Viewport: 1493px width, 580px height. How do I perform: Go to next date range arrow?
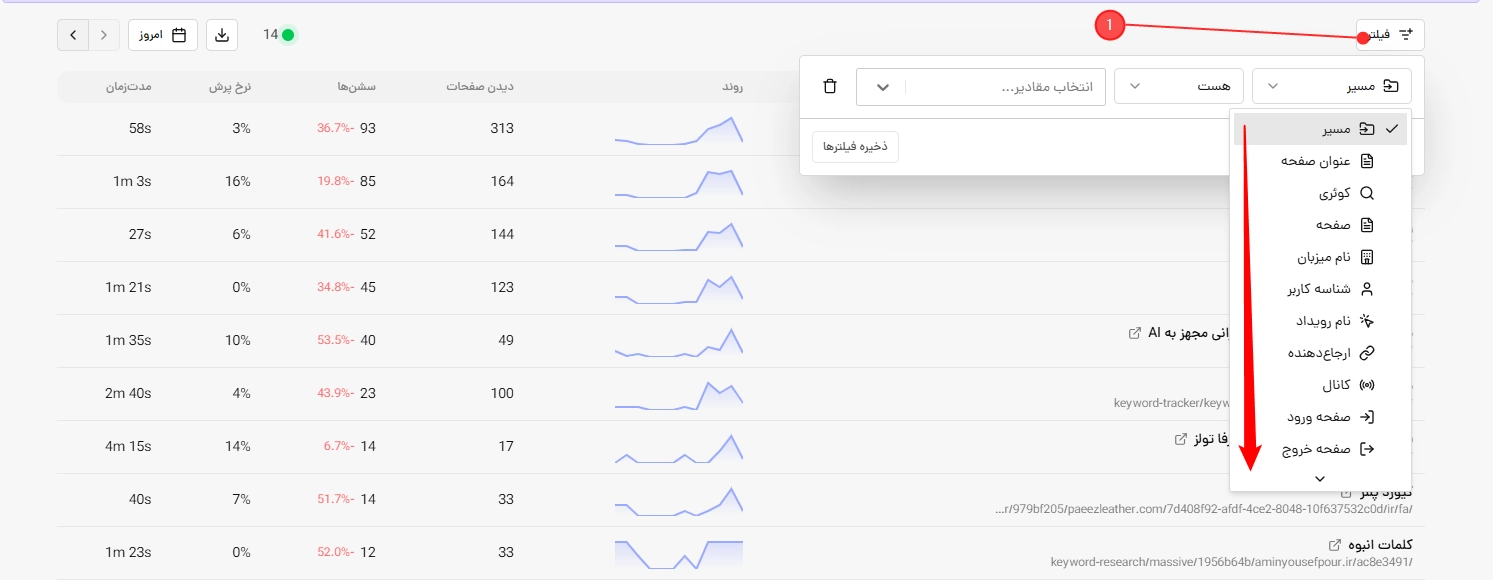(104, 35)
